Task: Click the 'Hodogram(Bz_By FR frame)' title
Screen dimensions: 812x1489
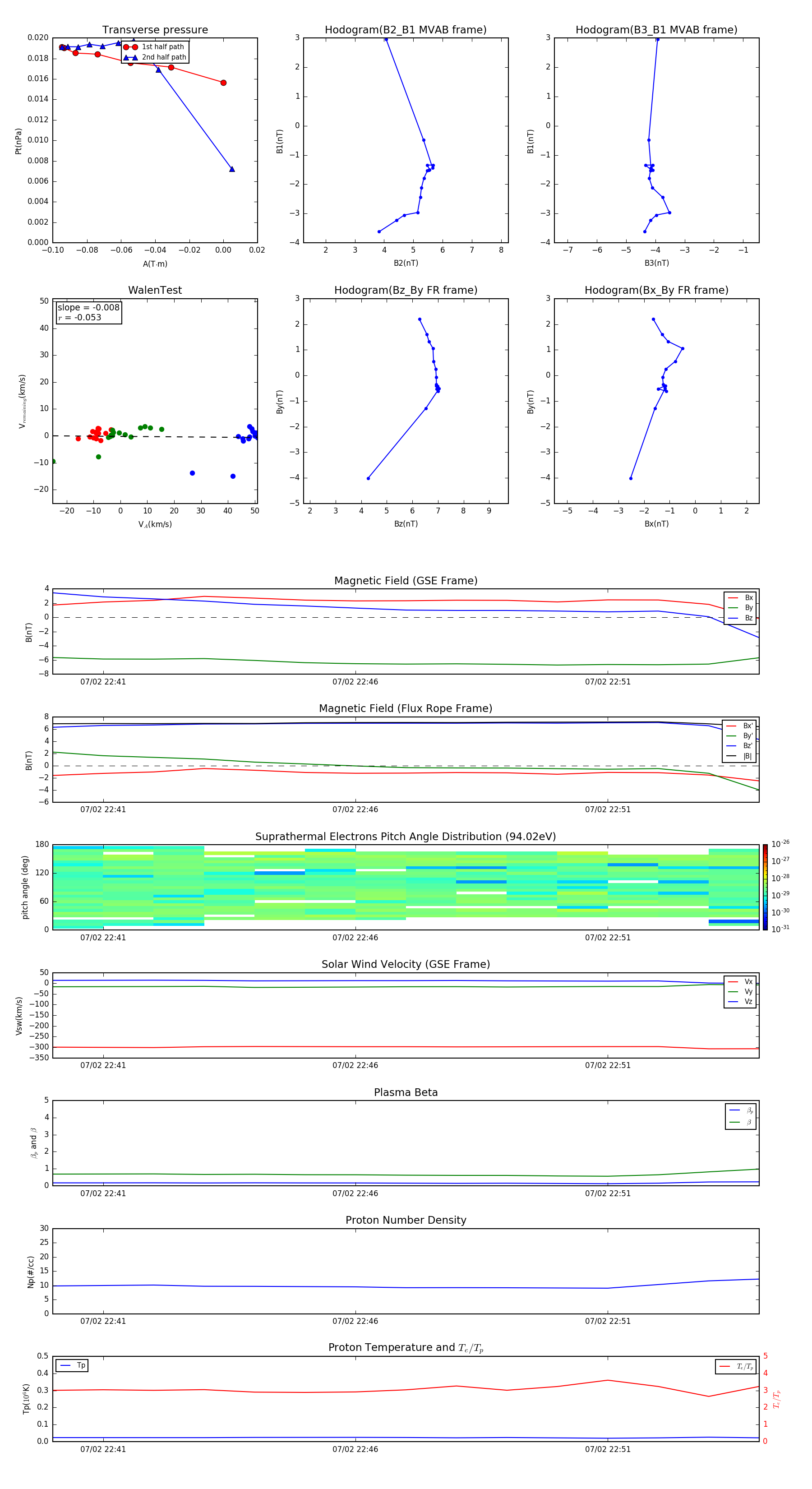Action: point(406,290)
